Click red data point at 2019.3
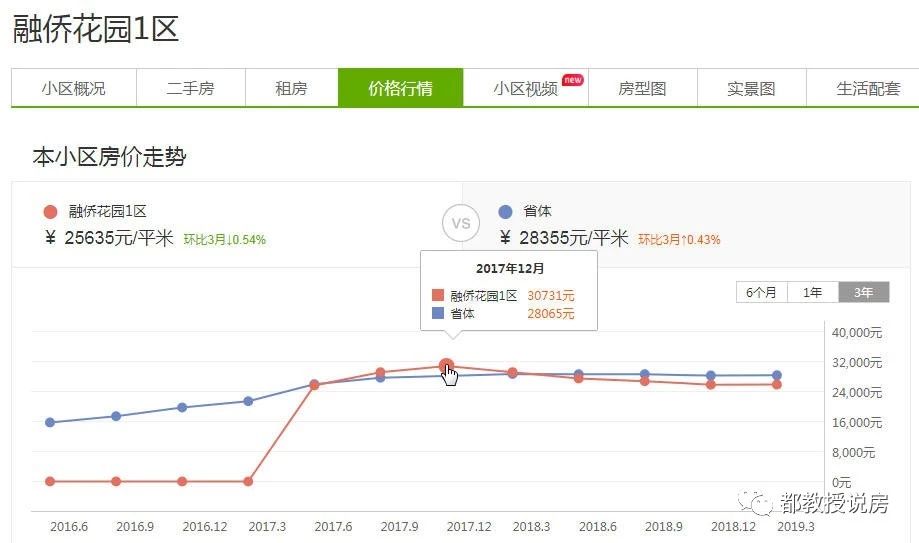Viewport: 919px width, 543px height. (777, 385)
